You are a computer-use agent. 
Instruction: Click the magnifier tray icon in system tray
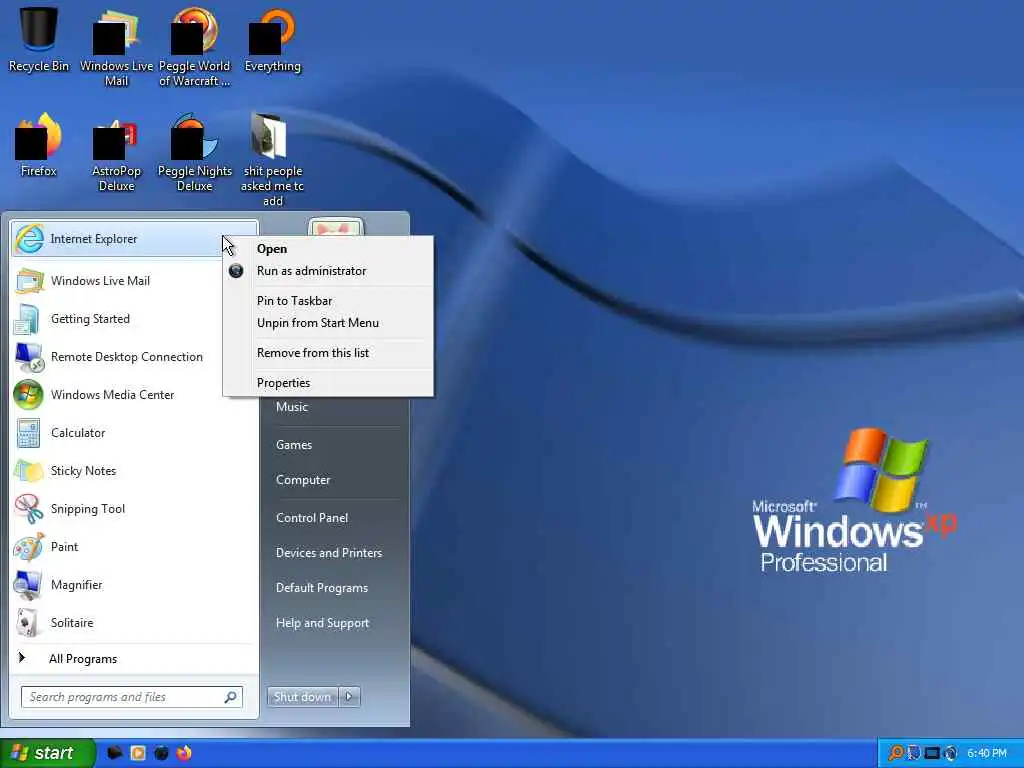tap(896, 753)
